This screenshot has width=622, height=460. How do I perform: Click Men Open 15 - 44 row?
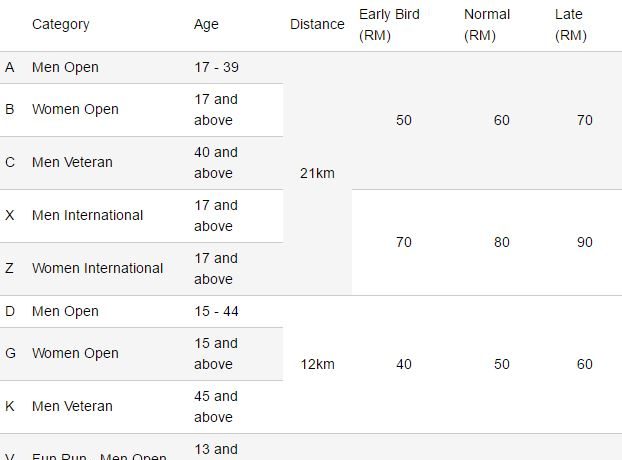(142, 312)
